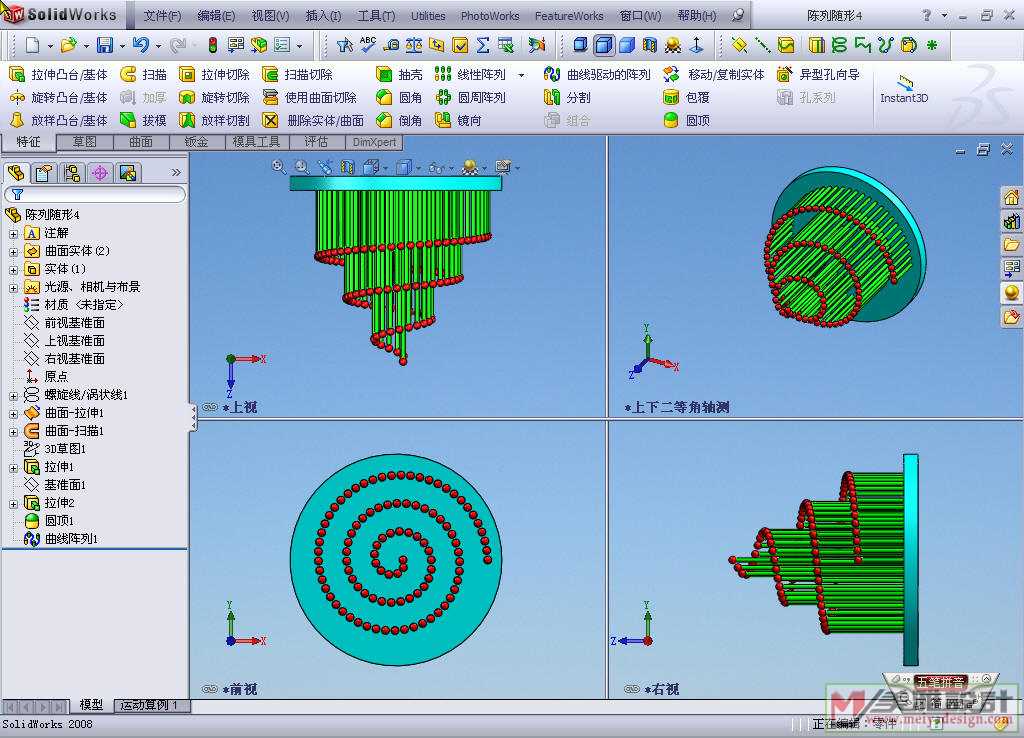
Task: Create a new document with the New icon
Action: point(31,44)
